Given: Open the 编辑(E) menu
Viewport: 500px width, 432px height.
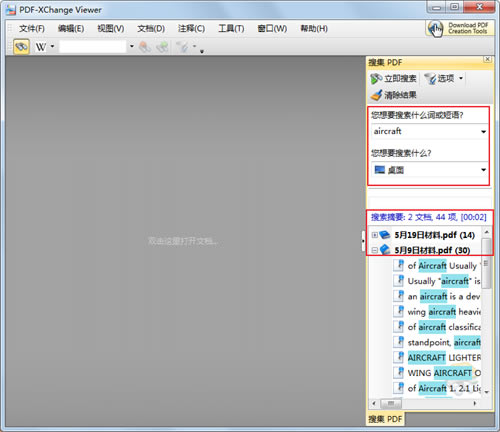Looking at the screenshot, I should pos(71,29).
